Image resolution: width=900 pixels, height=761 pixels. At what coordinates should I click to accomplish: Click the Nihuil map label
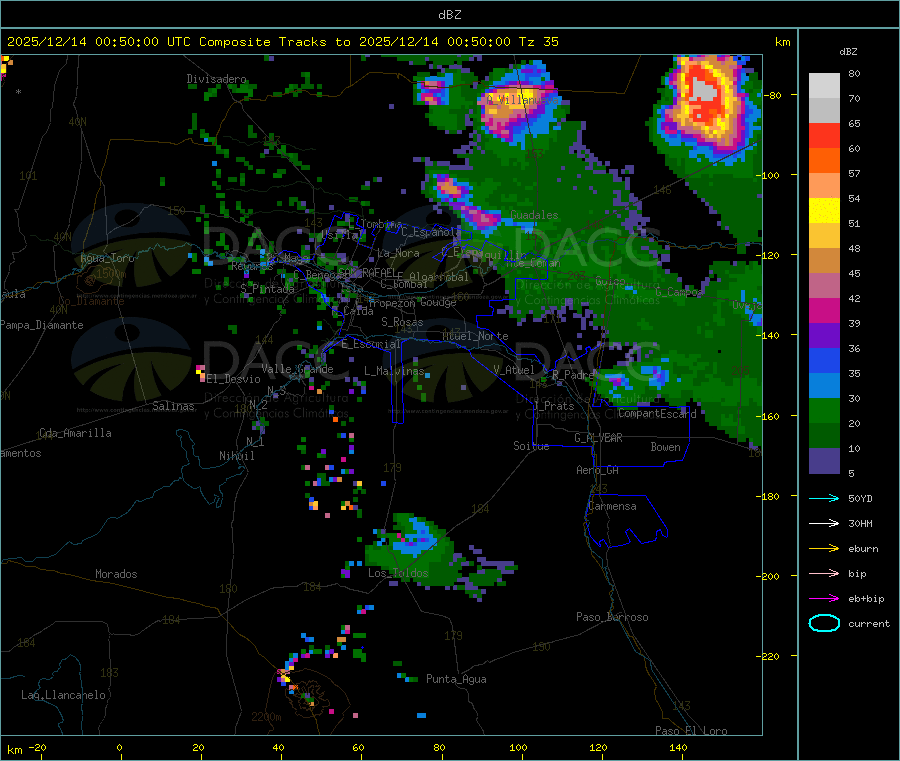point(236,456)
